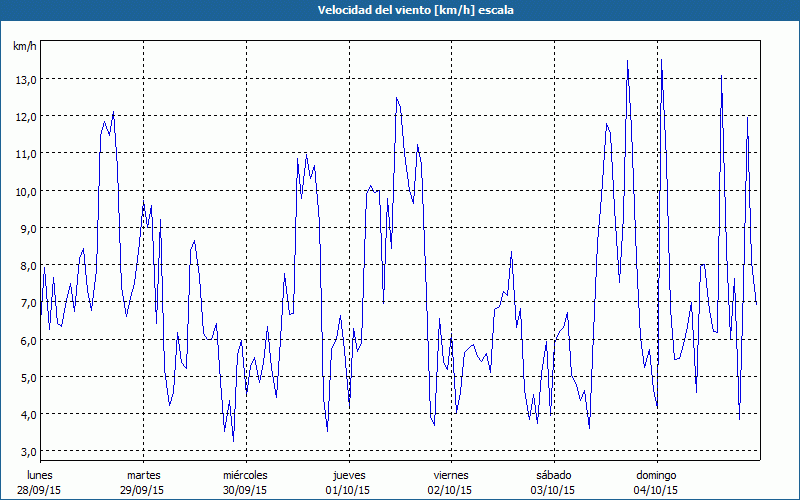Click the 28/09/15 date label
The image size is (800, 500).
40,490
